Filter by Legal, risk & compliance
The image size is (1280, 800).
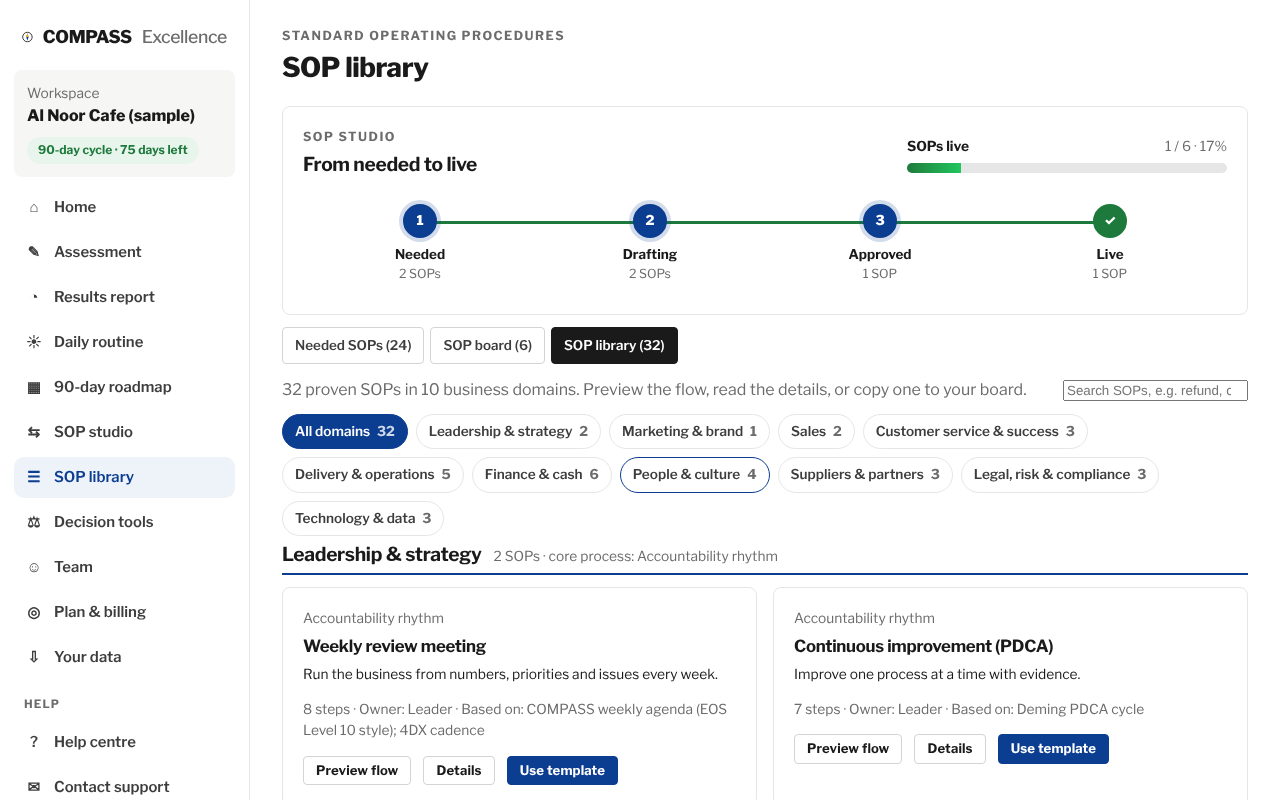click(x=1060, y=475)
